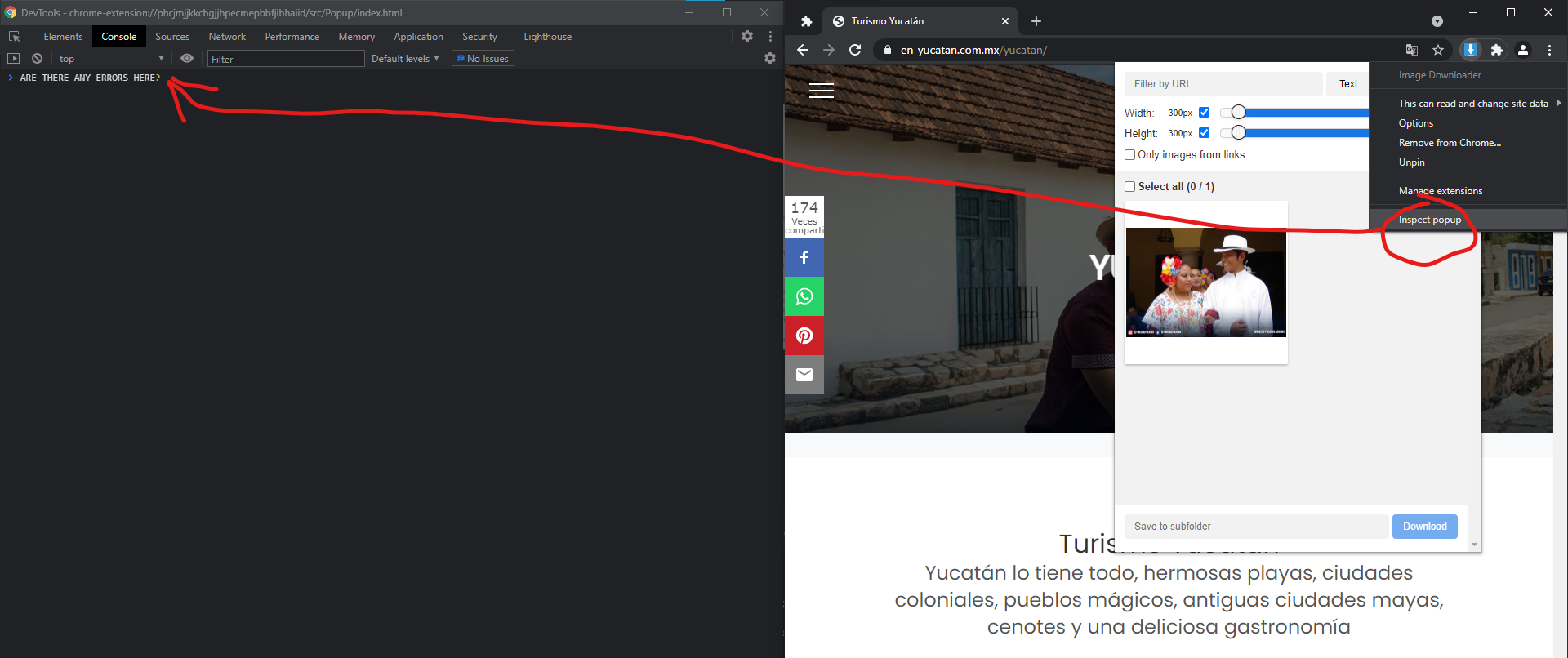Click the Chrome address bar URL
1568x658 pixels.
point(973,50)
